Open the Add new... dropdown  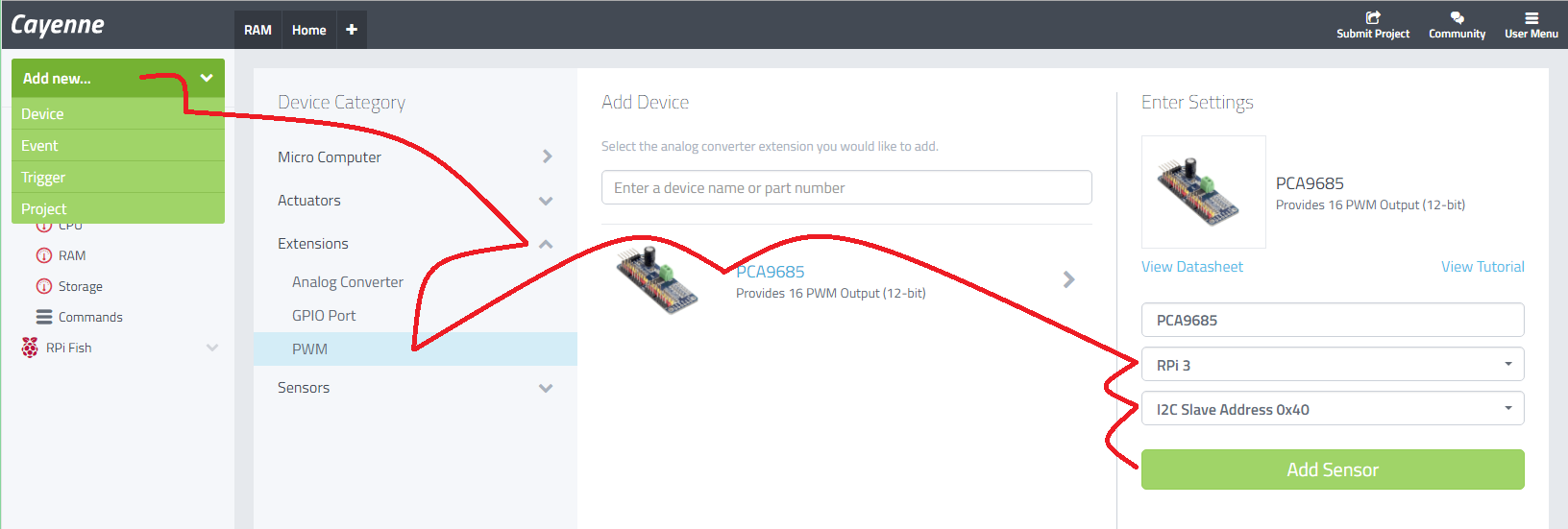118,78
